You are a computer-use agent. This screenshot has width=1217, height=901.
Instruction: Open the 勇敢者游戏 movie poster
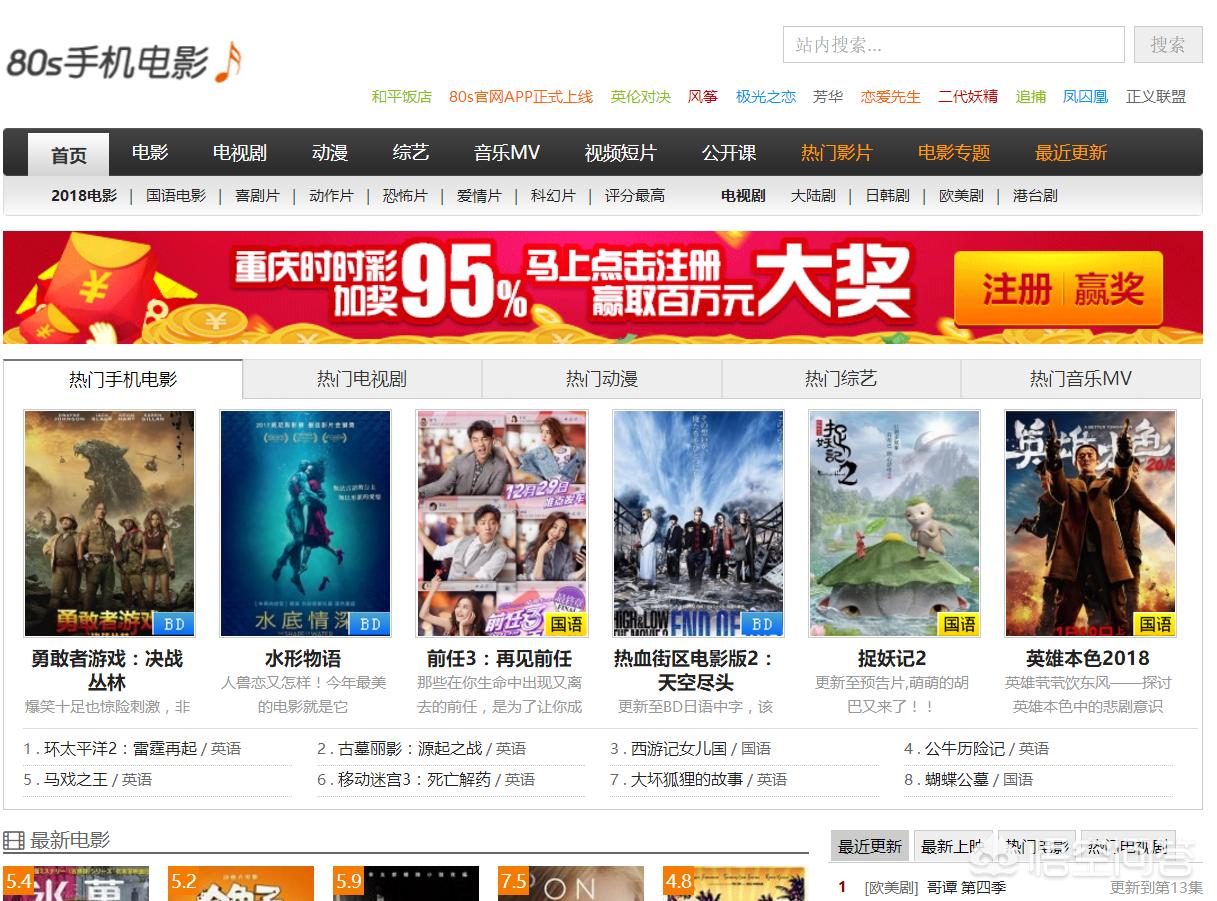[x=109, y=523]
